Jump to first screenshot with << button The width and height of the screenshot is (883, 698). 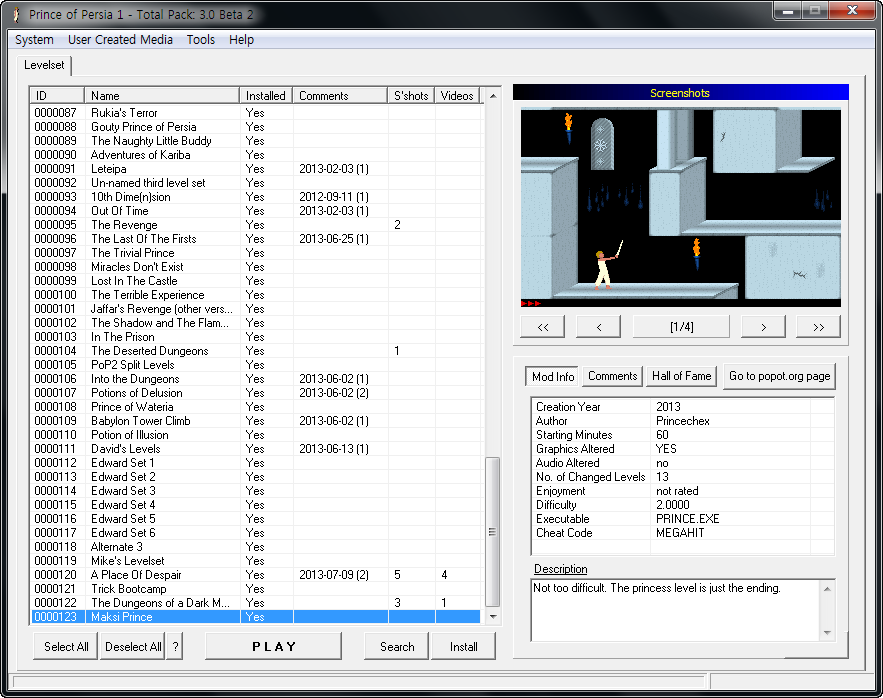[x=543, y=327]
